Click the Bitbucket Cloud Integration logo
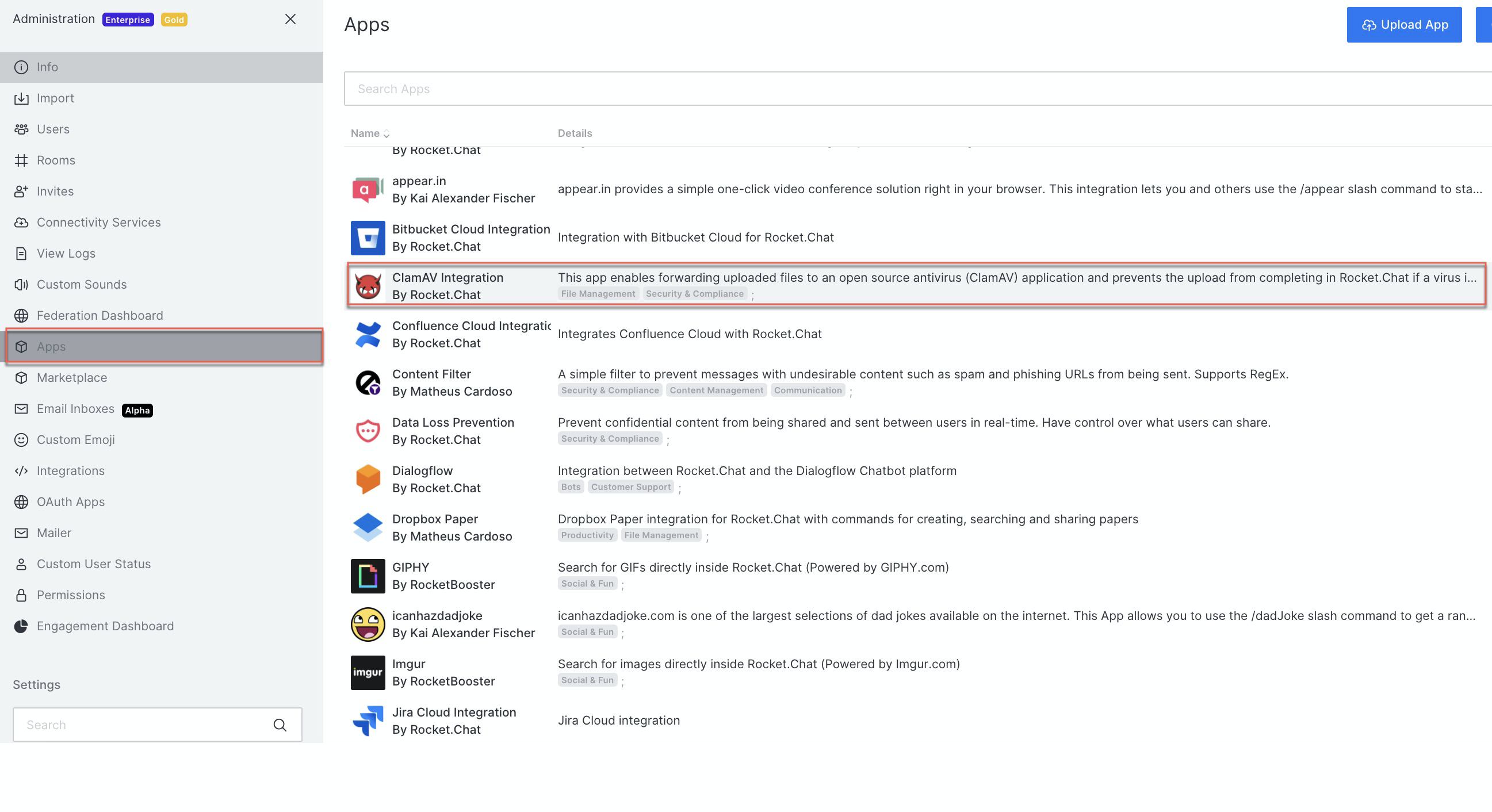 (x=368, y=238)
